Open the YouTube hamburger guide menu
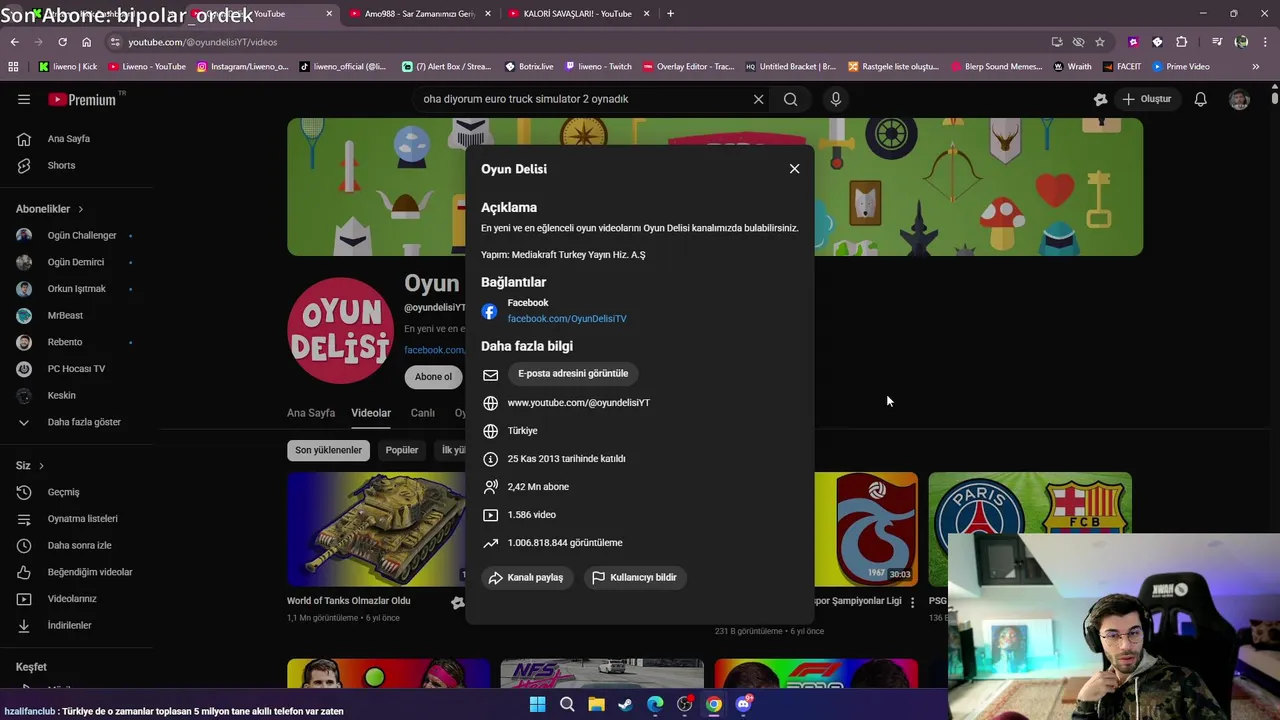The width and height of the screenshot is (1280, 720). tap(24, 99)
